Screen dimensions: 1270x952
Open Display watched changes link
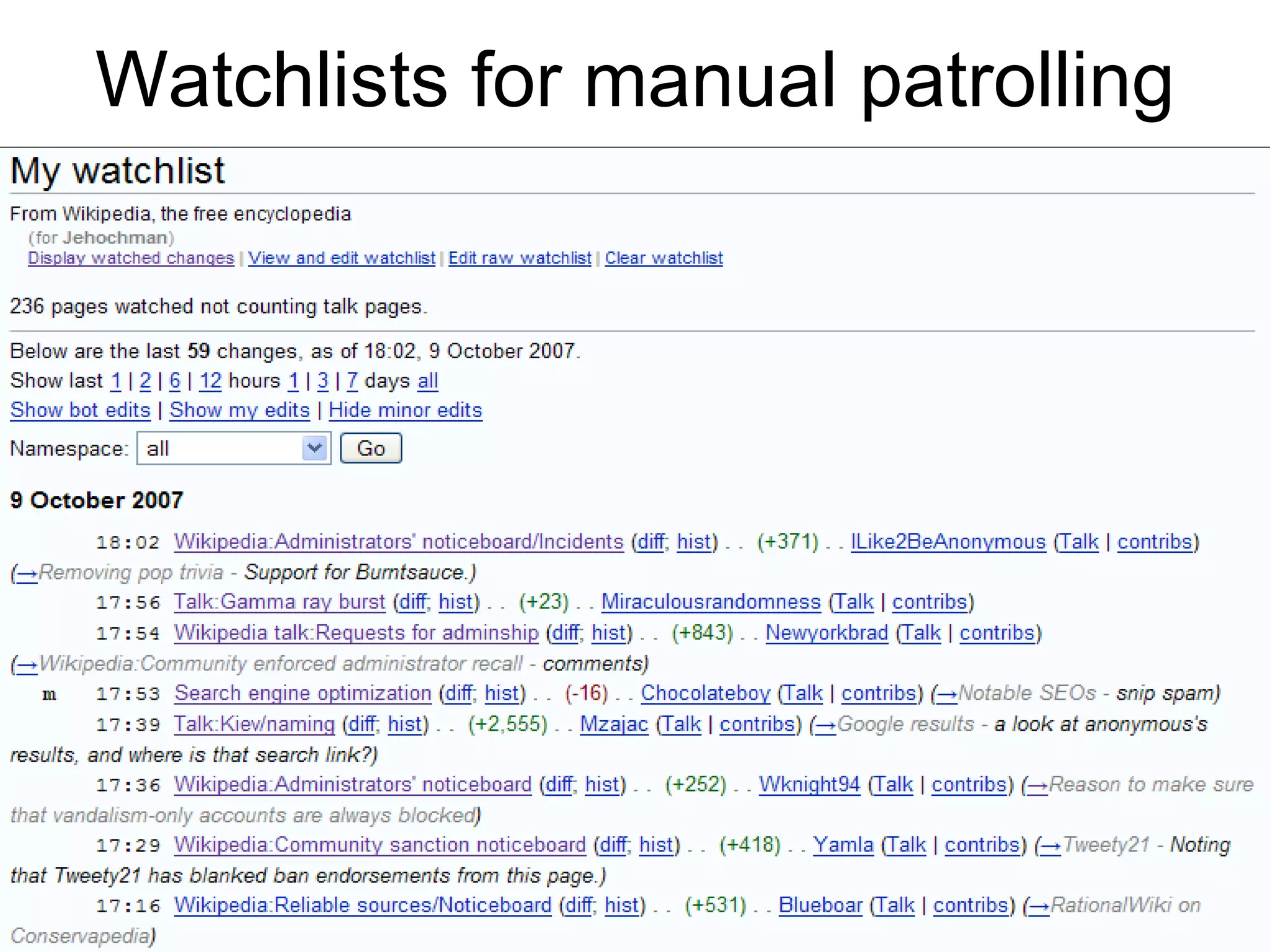click(131, 258)
